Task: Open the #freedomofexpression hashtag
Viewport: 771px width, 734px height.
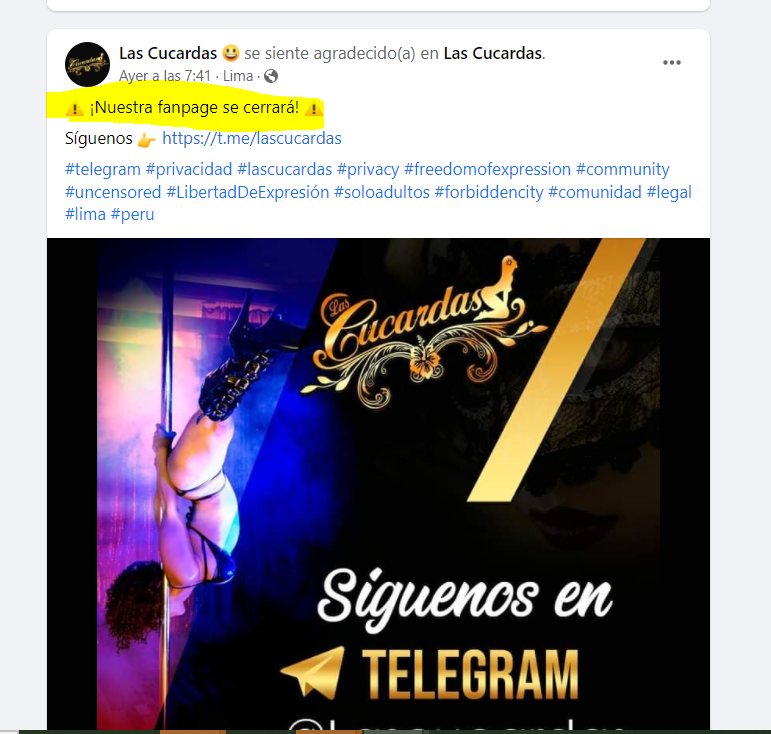Action: (487, 169)
